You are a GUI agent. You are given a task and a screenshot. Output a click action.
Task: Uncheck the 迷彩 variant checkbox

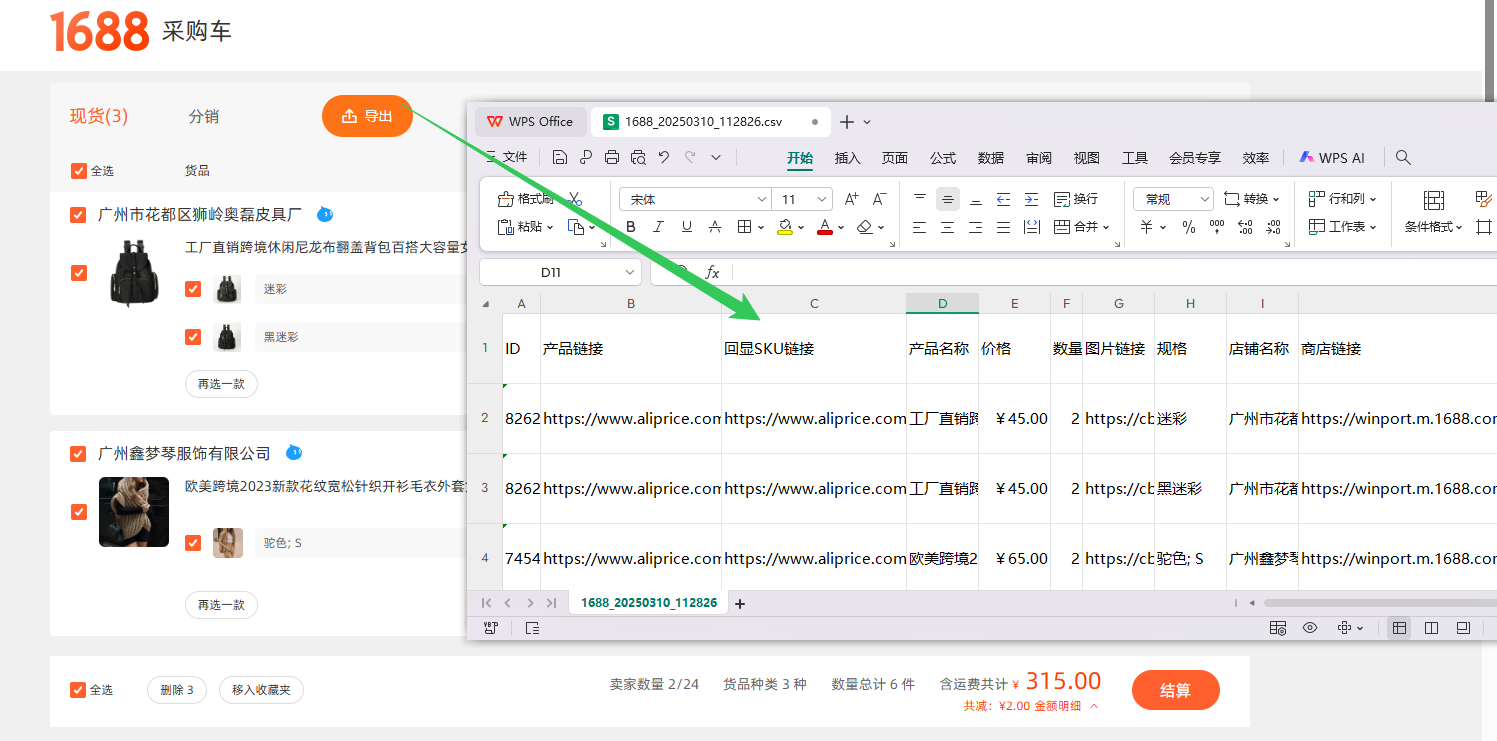tap(193, 289)
